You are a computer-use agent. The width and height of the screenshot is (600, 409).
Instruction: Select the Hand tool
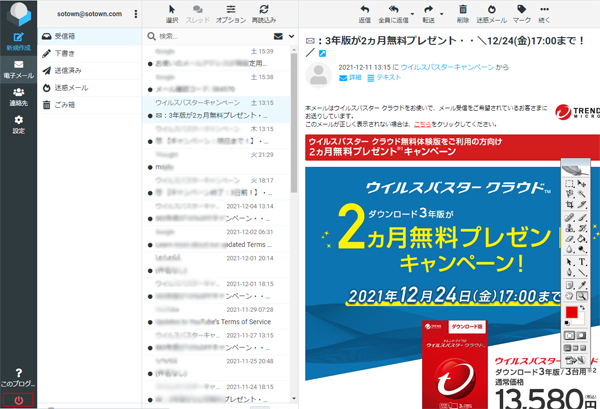click(569, 296)
